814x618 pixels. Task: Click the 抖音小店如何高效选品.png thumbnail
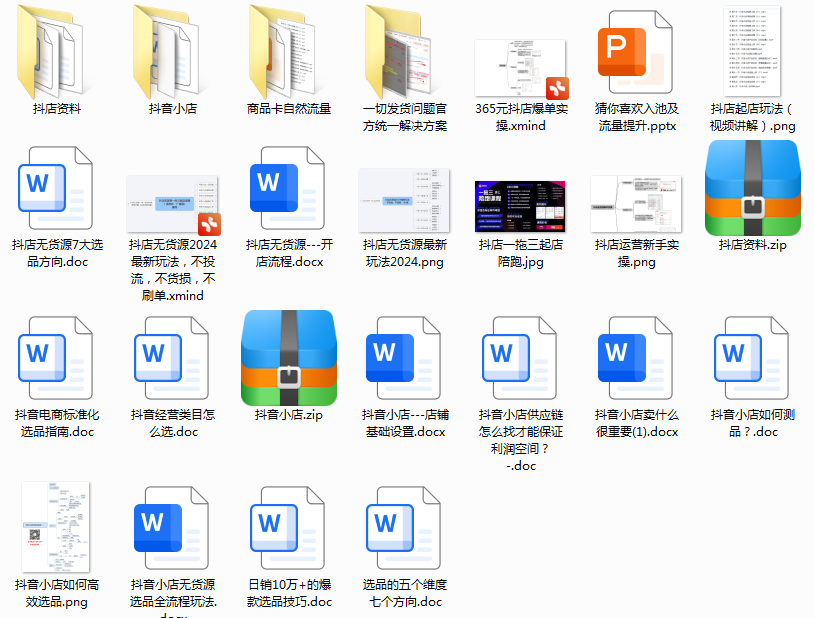[56, 527]
